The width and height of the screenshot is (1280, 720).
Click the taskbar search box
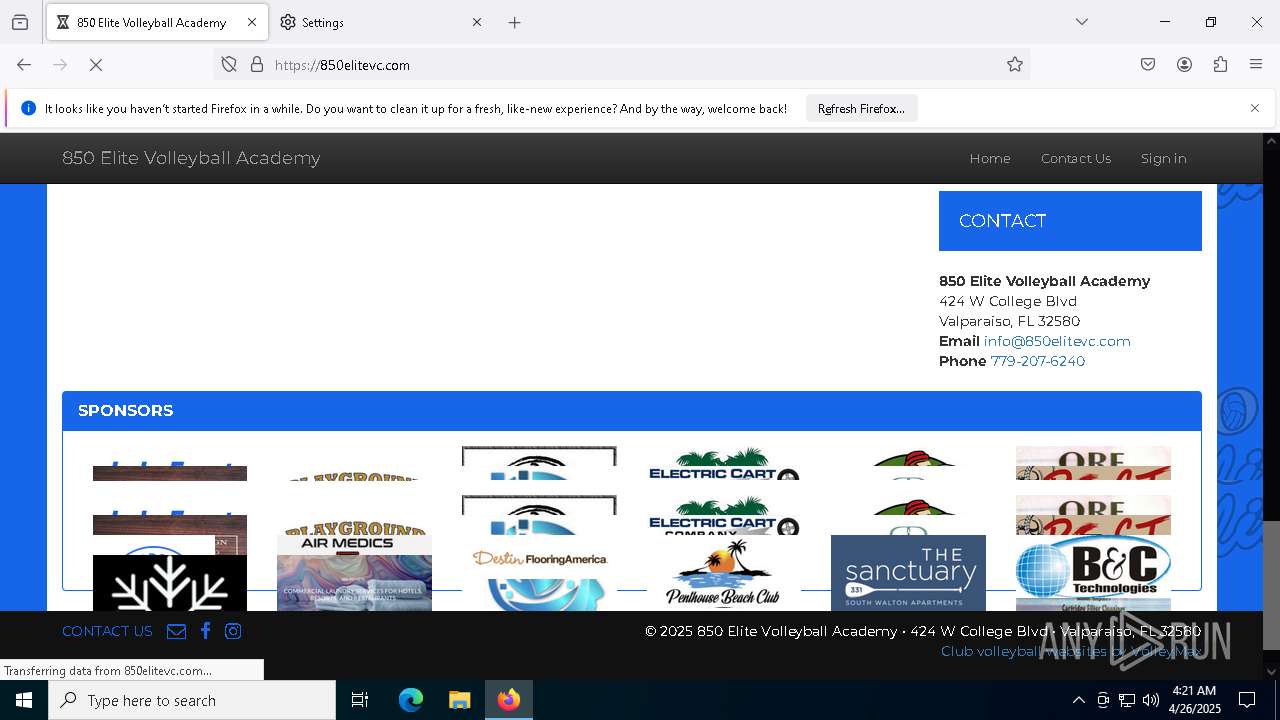[x=192, y=700]
